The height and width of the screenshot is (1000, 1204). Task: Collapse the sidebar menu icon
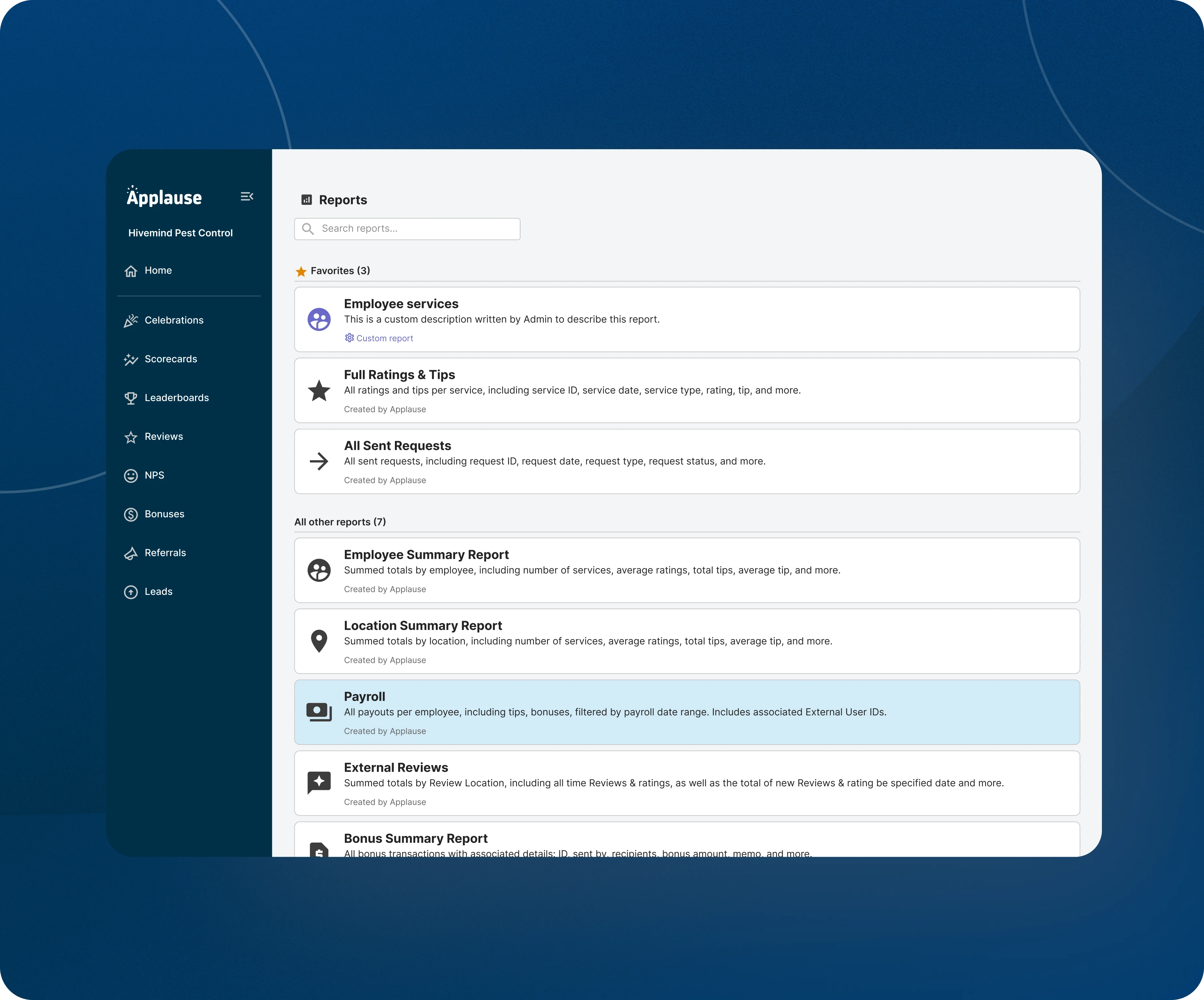click(x=247, y=197)
